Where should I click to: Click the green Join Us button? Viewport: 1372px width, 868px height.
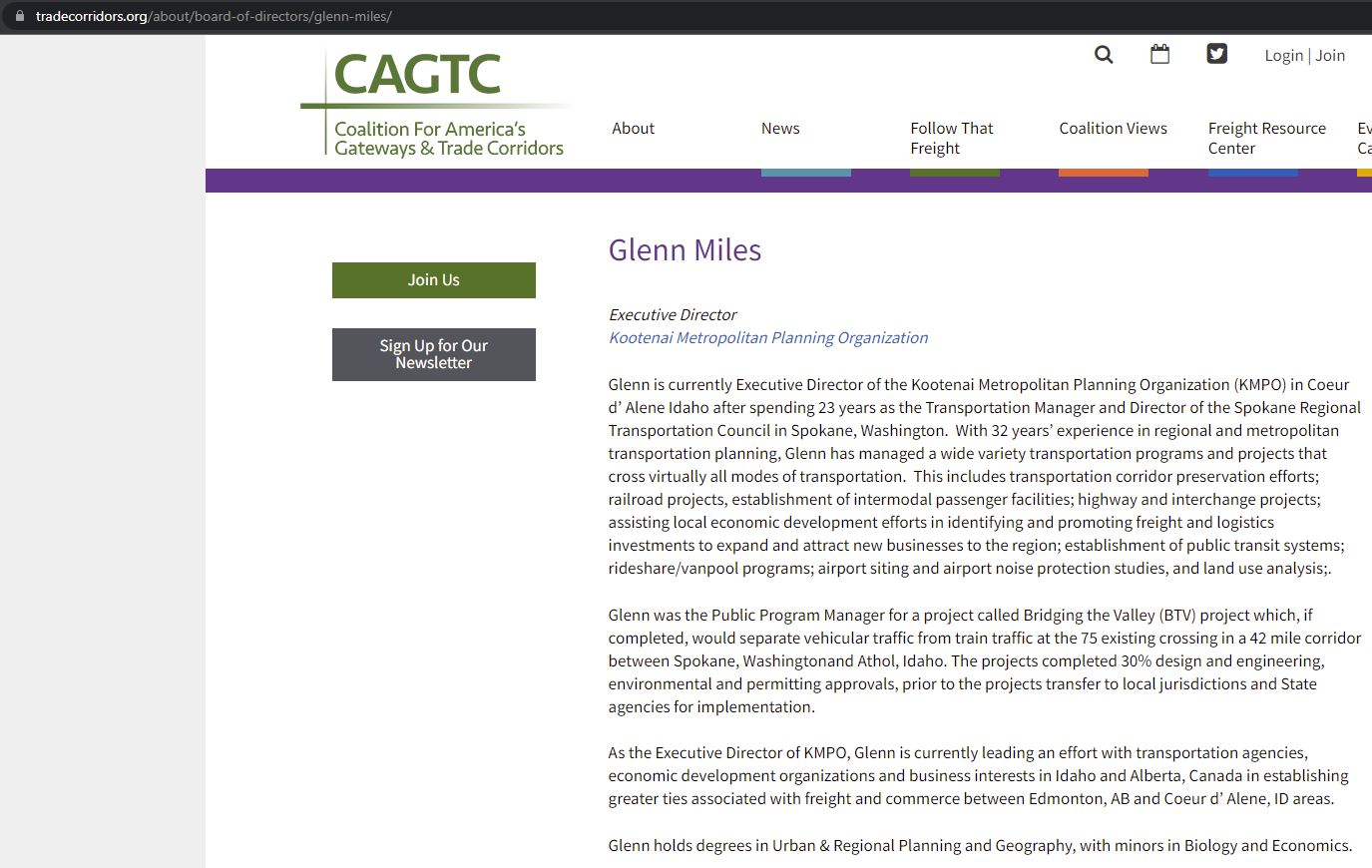click(x=434, y=280)
